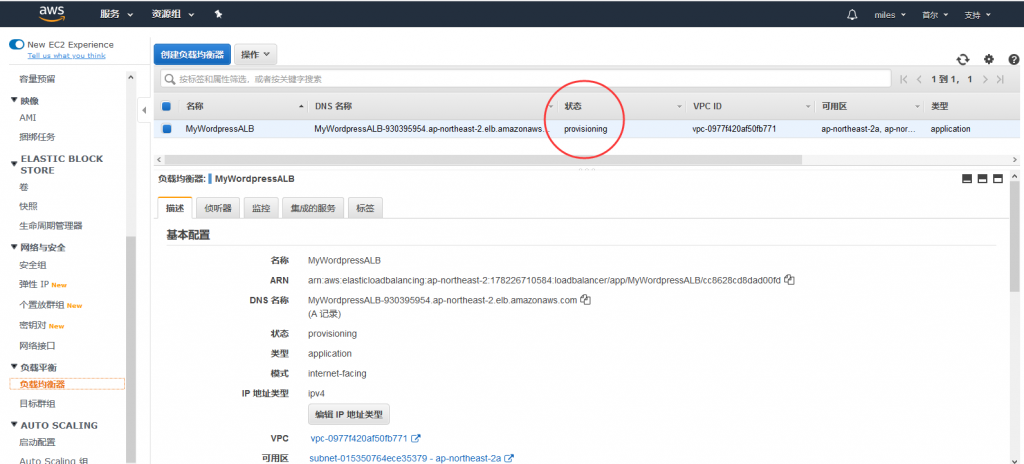Image resolution: width=1024 pixels, height=464 pixels.
Task: Open the vpc-0977f420af50fb771 link in details
Action: click(x=359, y=439)
